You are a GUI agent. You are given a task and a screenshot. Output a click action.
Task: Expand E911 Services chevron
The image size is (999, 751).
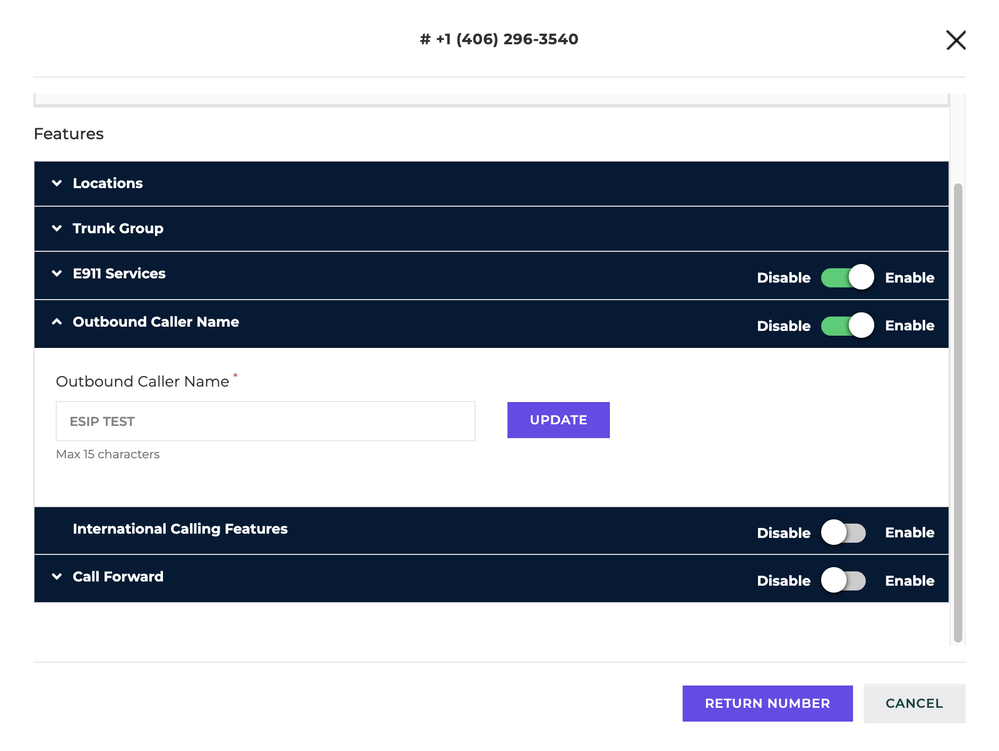pyautogui.click(x=57, y=273)
